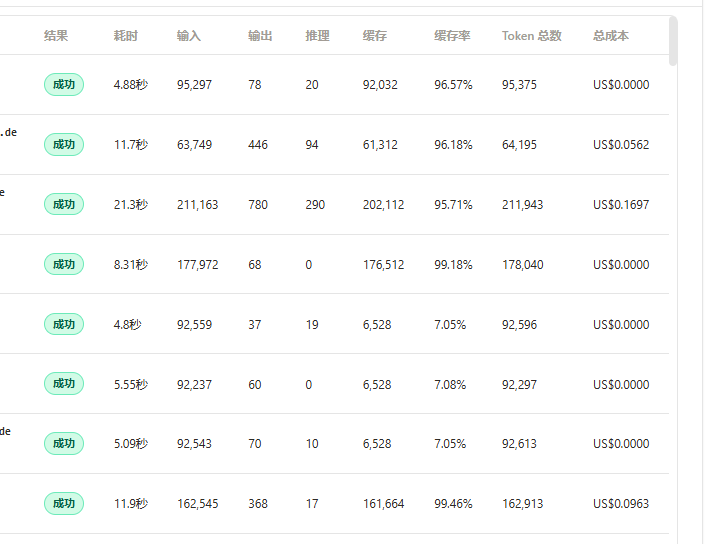Click the 成功 badge in the 21.3秒 row
The height and width of the screenshot is (544, 710).
click(64, 204)
